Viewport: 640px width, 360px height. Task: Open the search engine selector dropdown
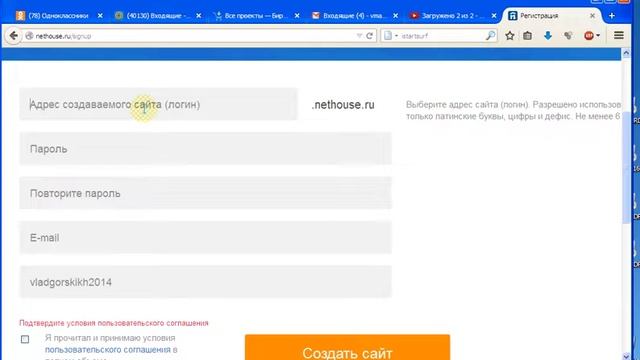[390, 36]
